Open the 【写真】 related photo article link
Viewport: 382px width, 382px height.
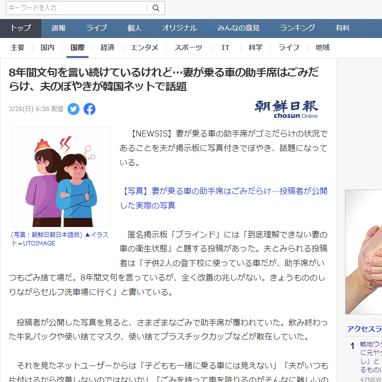pyautogui.click(x=224, y=198)
